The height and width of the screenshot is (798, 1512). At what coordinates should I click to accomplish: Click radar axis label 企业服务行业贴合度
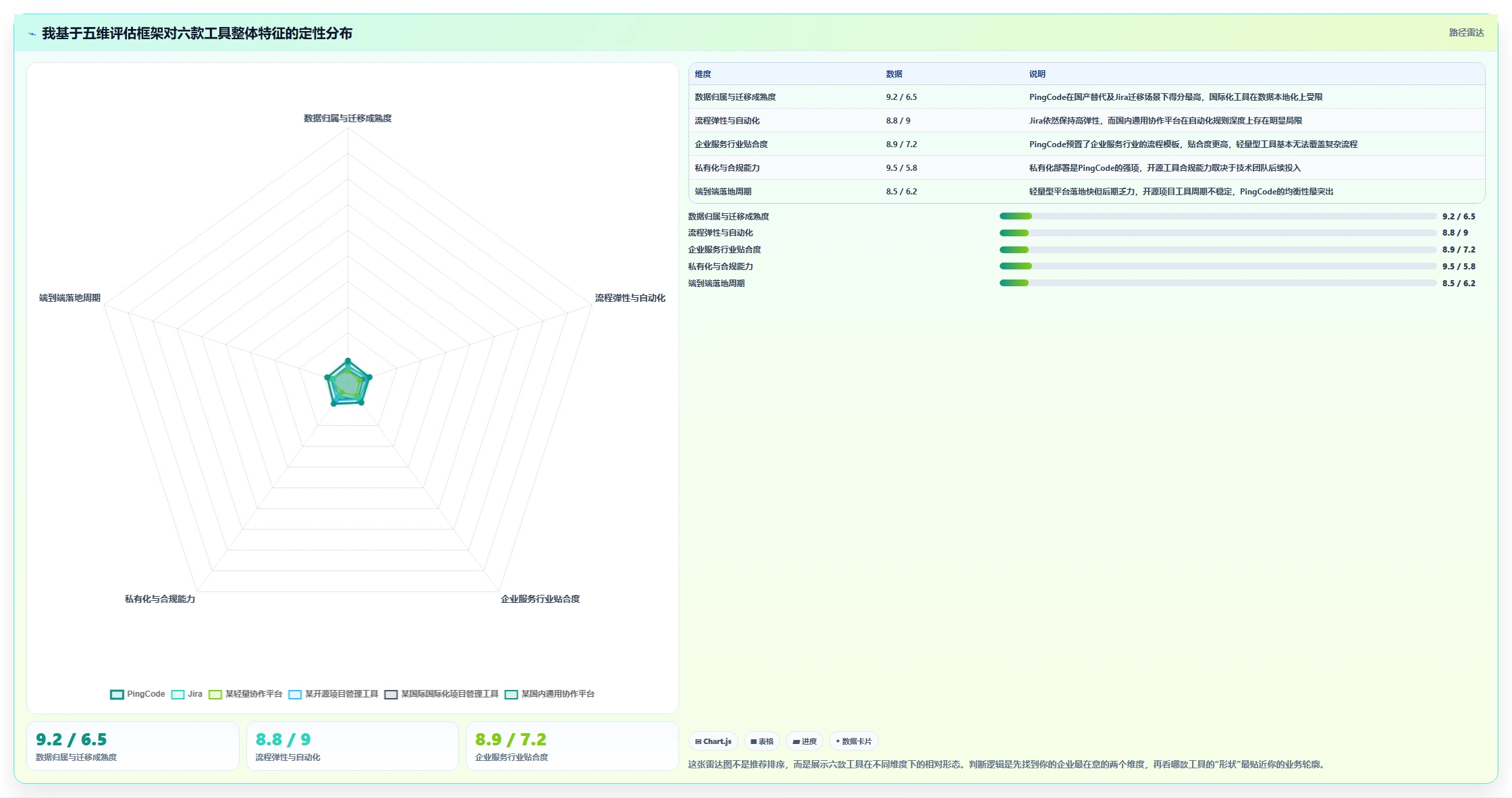tap(540, 599)
